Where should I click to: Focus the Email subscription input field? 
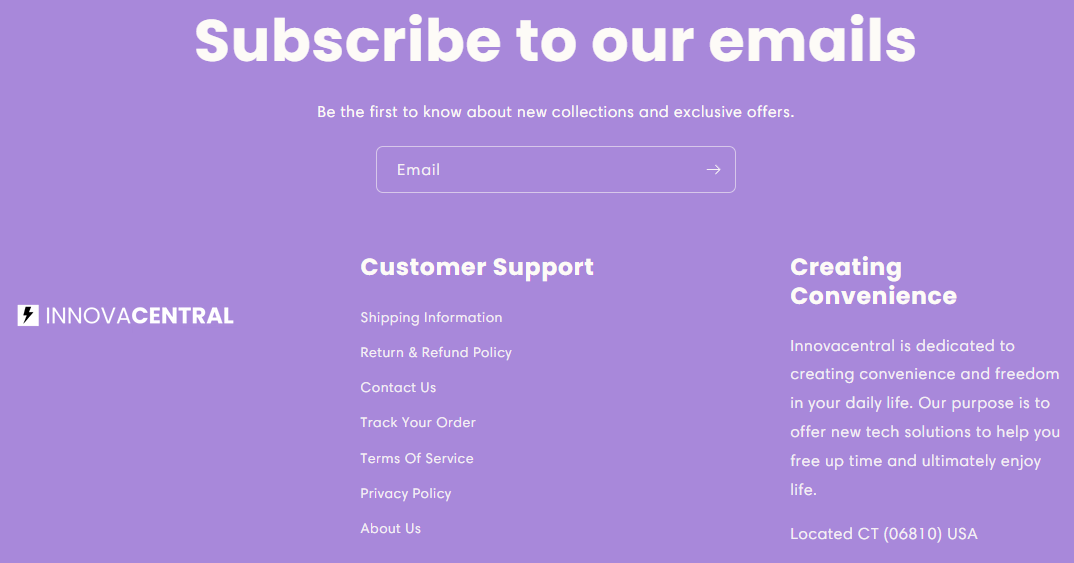(x=555, y=169)
